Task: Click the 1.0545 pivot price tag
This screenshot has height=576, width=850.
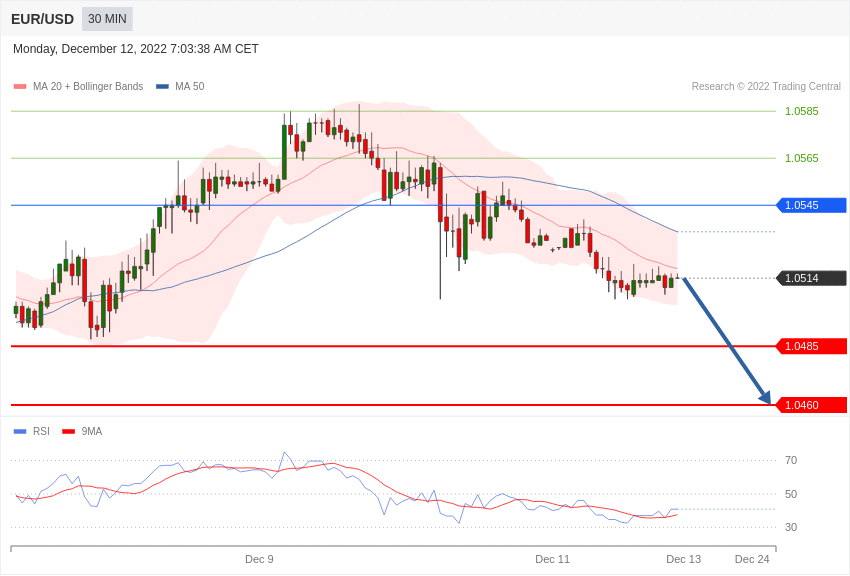Action: (812, 205)
